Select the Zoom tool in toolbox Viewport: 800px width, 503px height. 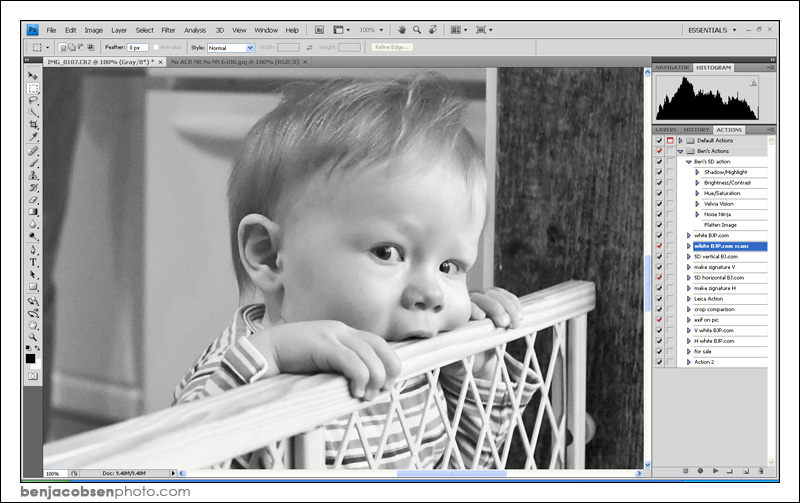(x=33, y=338)
